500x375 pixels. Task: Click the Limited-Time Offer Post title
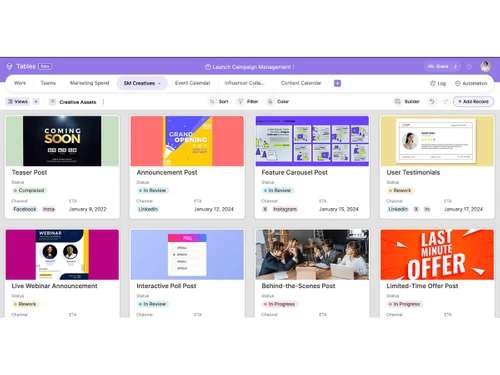coord(422,286)
